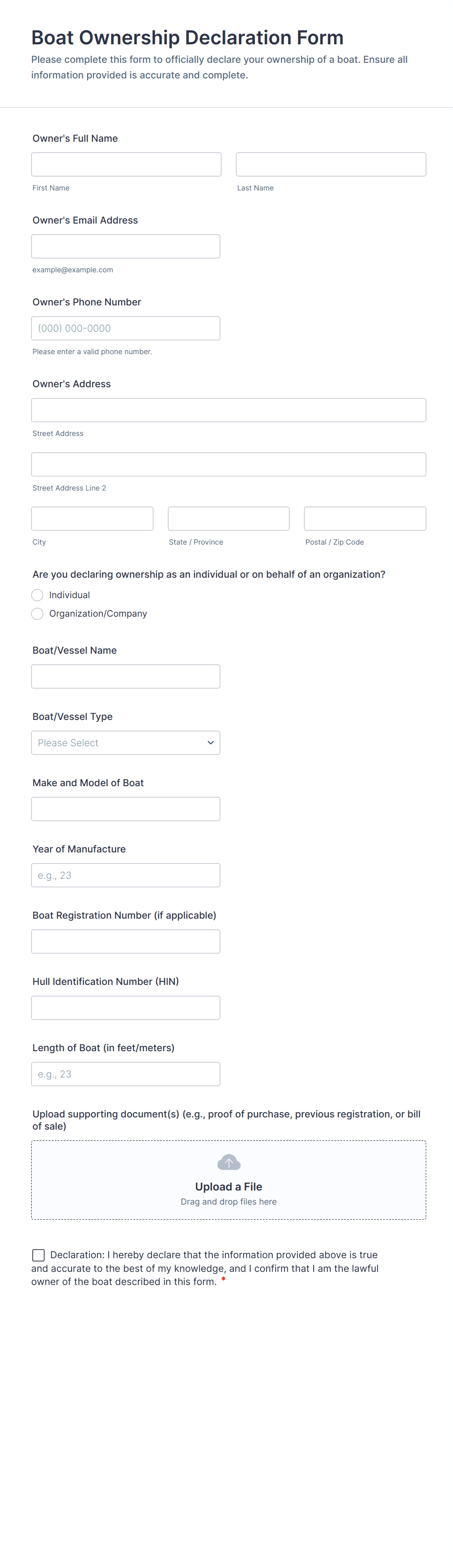The image size is (453, 1568).
Task: Click the Boat/Vessel Type dropdown chevron
Action: tap(210, 743)
